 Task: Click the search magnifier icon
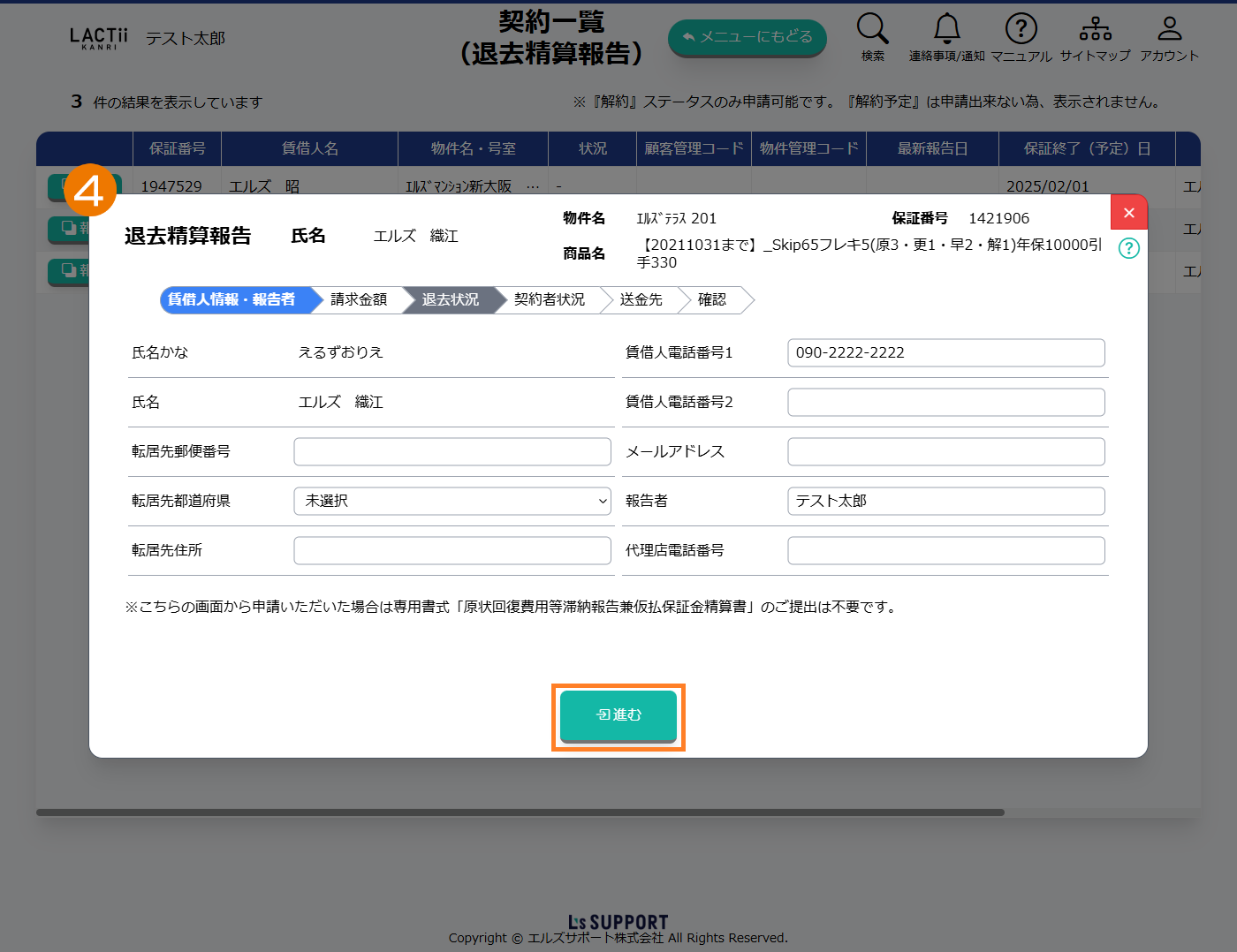pos(872,29)
